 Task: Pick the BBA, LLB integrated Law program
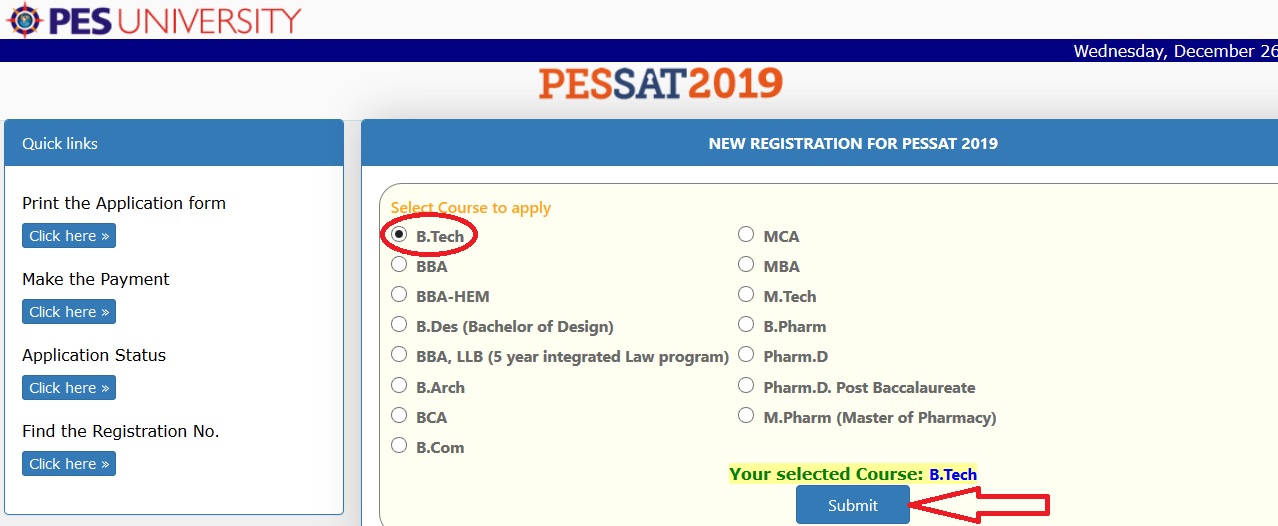399,355
